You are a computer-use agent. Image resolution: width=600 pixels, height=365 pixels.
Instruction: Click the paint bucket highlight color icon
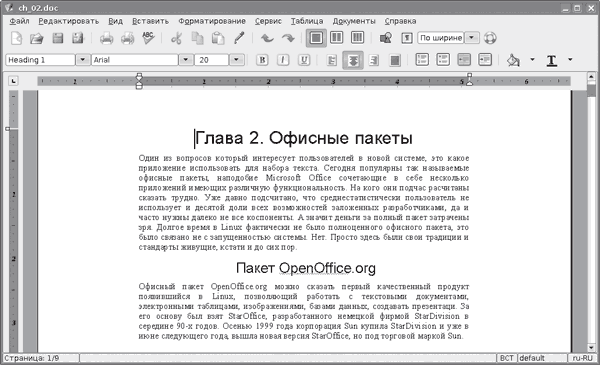pos(513,60)
